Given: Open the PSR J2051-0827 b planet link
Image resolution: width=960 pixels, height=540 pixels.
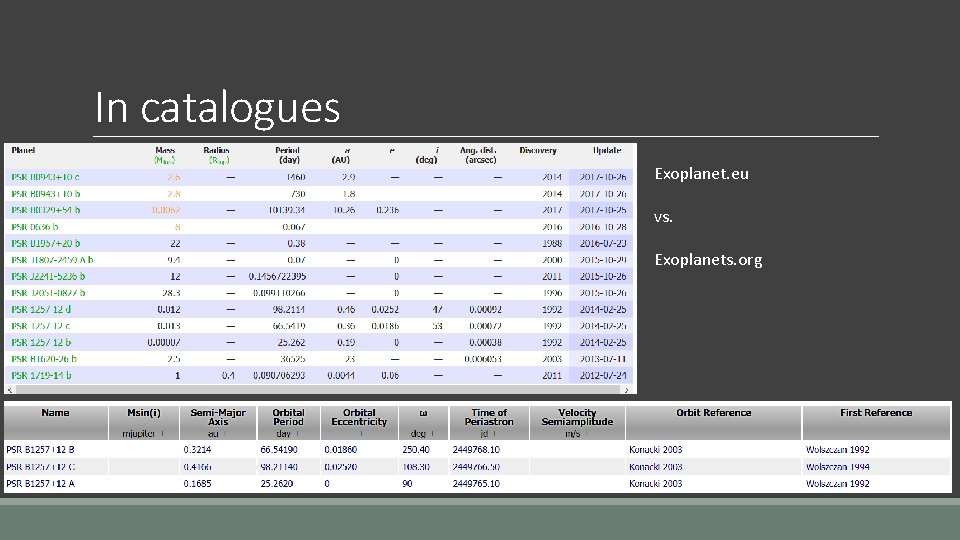Looking at the screenshot, I should point(48,293).
